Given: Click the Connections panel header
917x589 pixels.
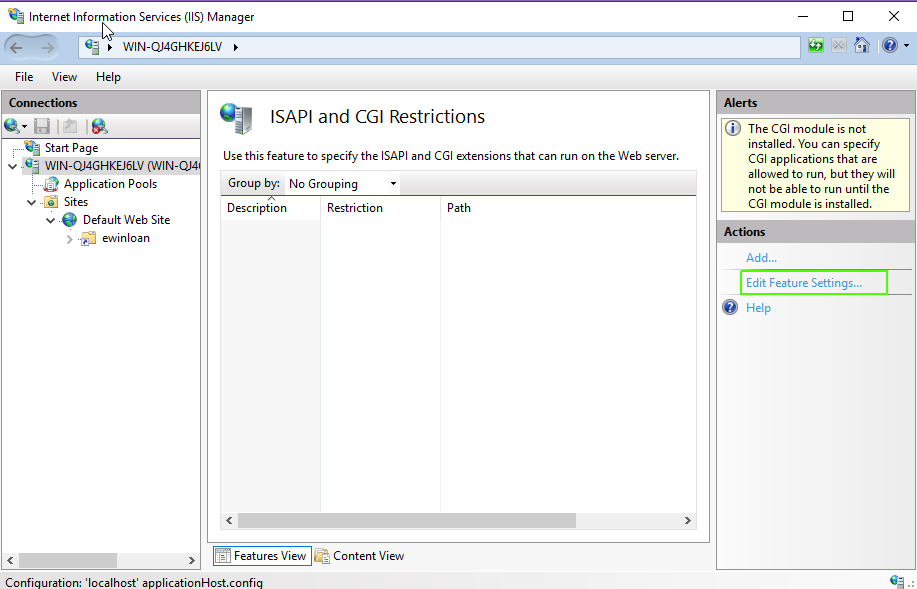Looking at the screenshot, I should [101, 103].
